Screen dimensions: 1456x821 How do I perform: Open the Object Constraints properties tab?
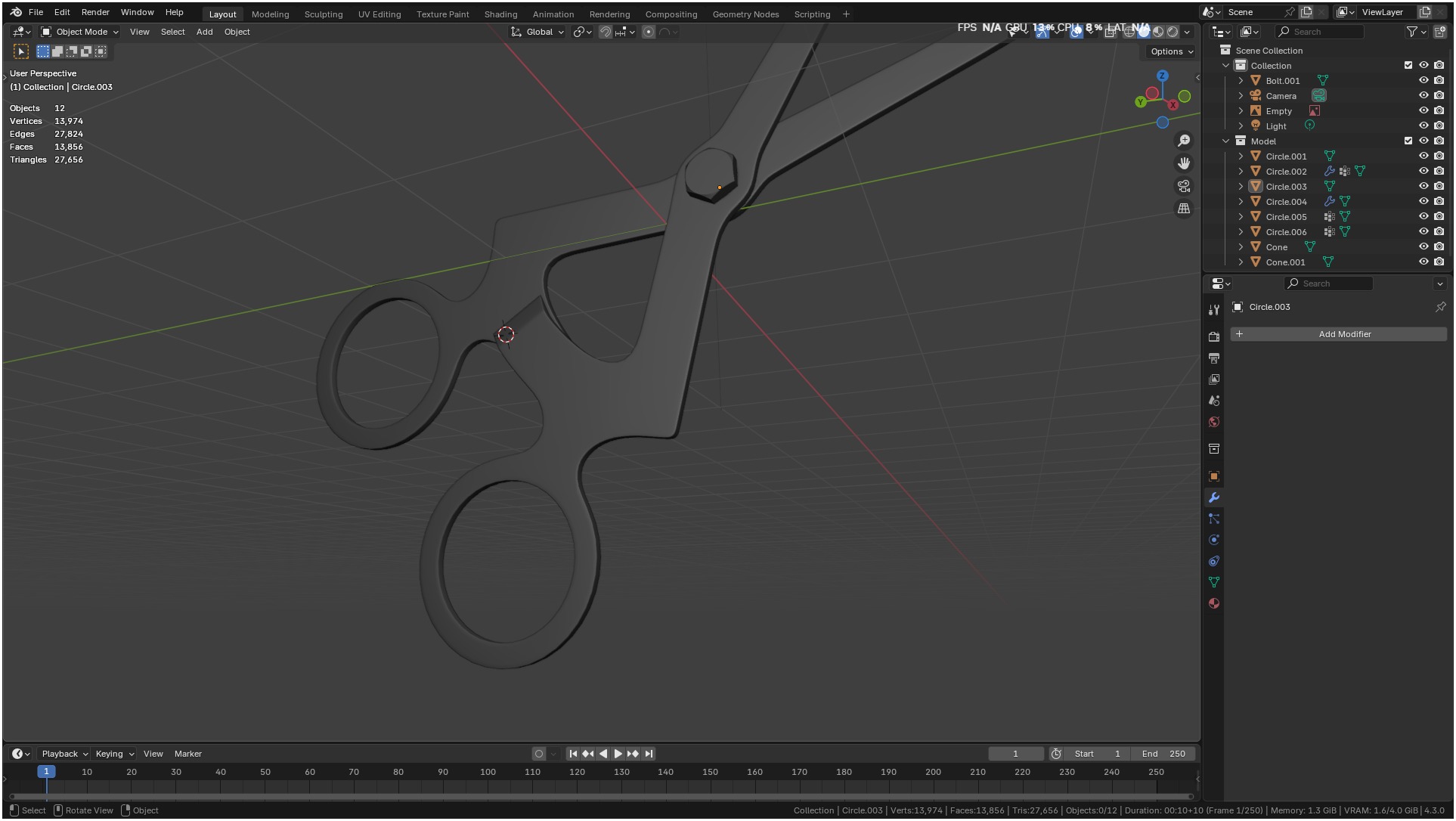[x=1214, y=561]
